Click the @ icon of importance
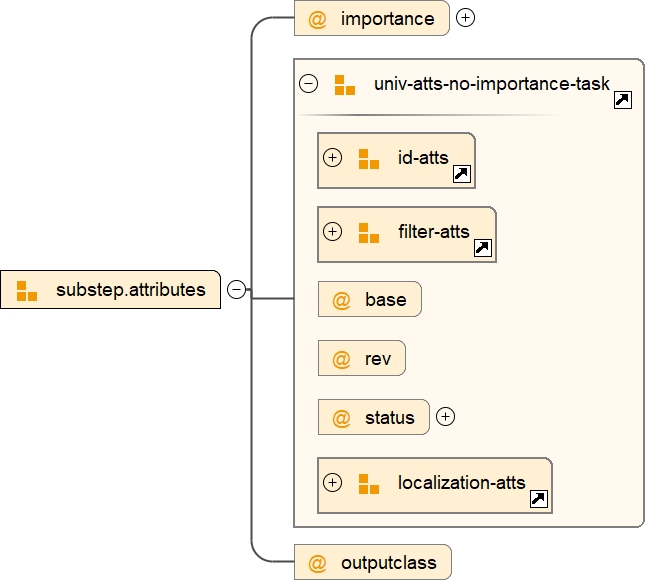Screen dimensions: 646x588 coord(317,19)
